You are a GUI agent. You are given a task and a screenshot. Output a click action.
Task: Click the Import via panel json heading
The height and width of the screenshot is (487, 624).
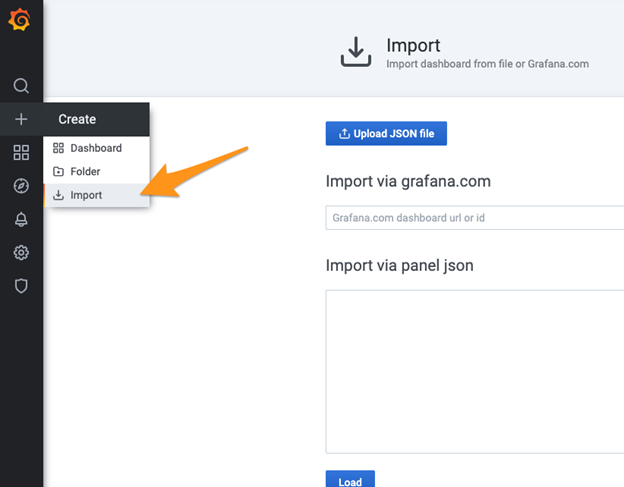400,265
